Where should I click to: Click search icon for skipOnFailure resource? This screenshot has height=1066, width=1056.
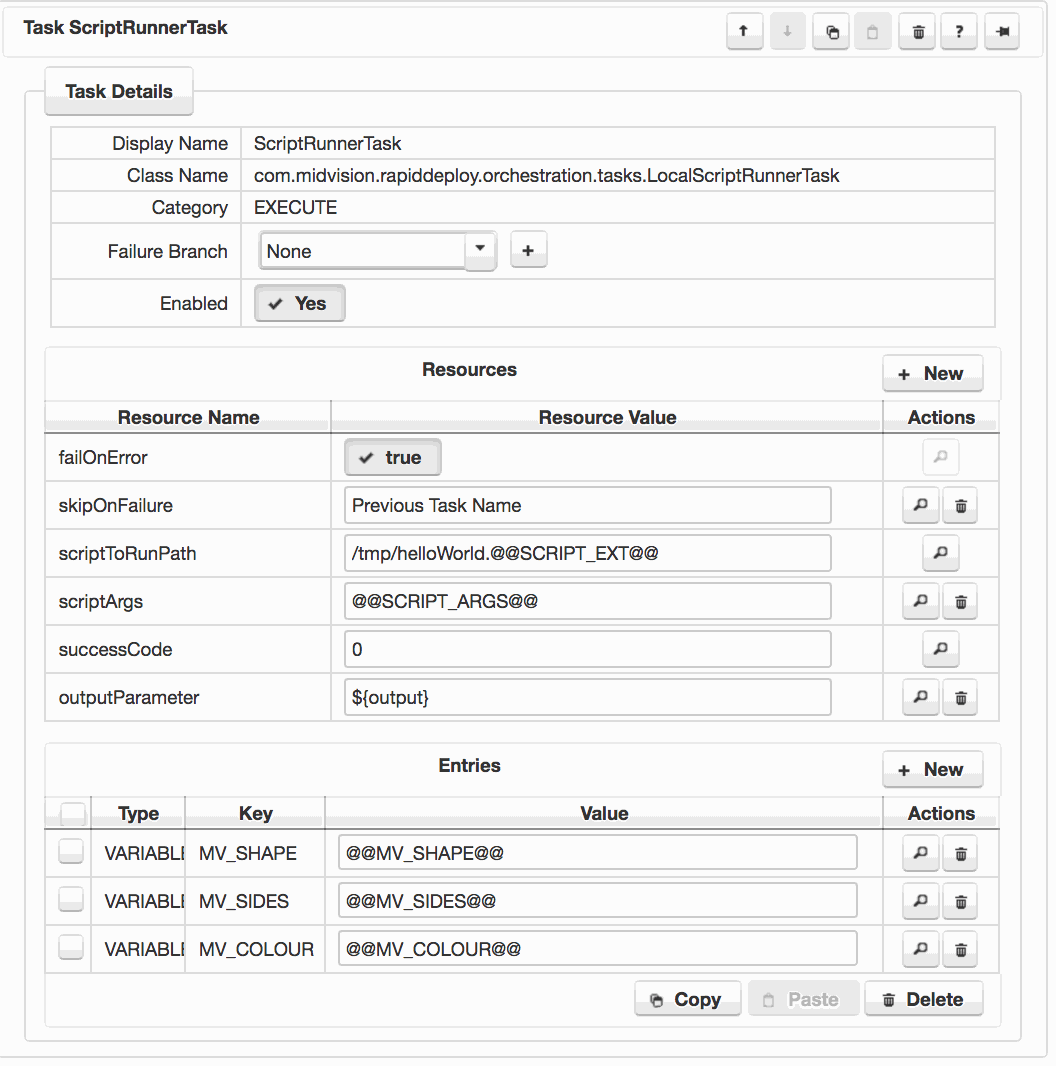point(920,505)
